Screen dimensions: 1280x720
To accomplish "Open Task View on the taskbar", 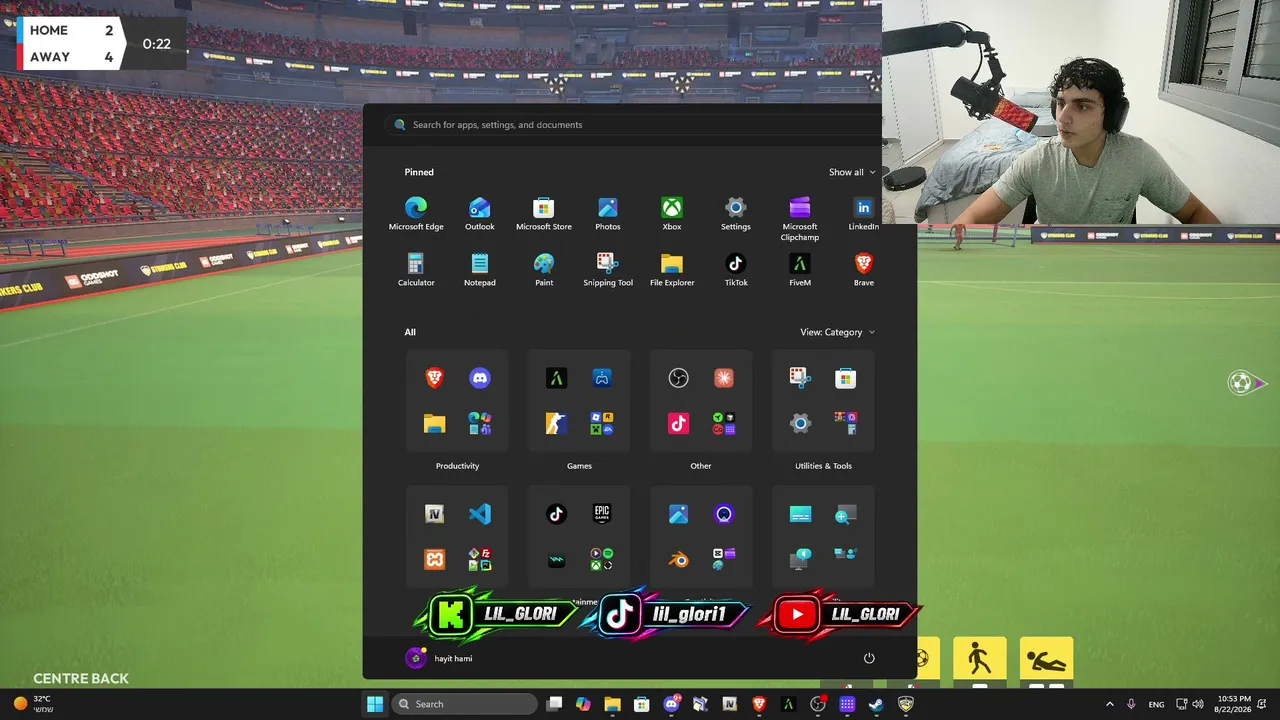I will coord(555,704).
